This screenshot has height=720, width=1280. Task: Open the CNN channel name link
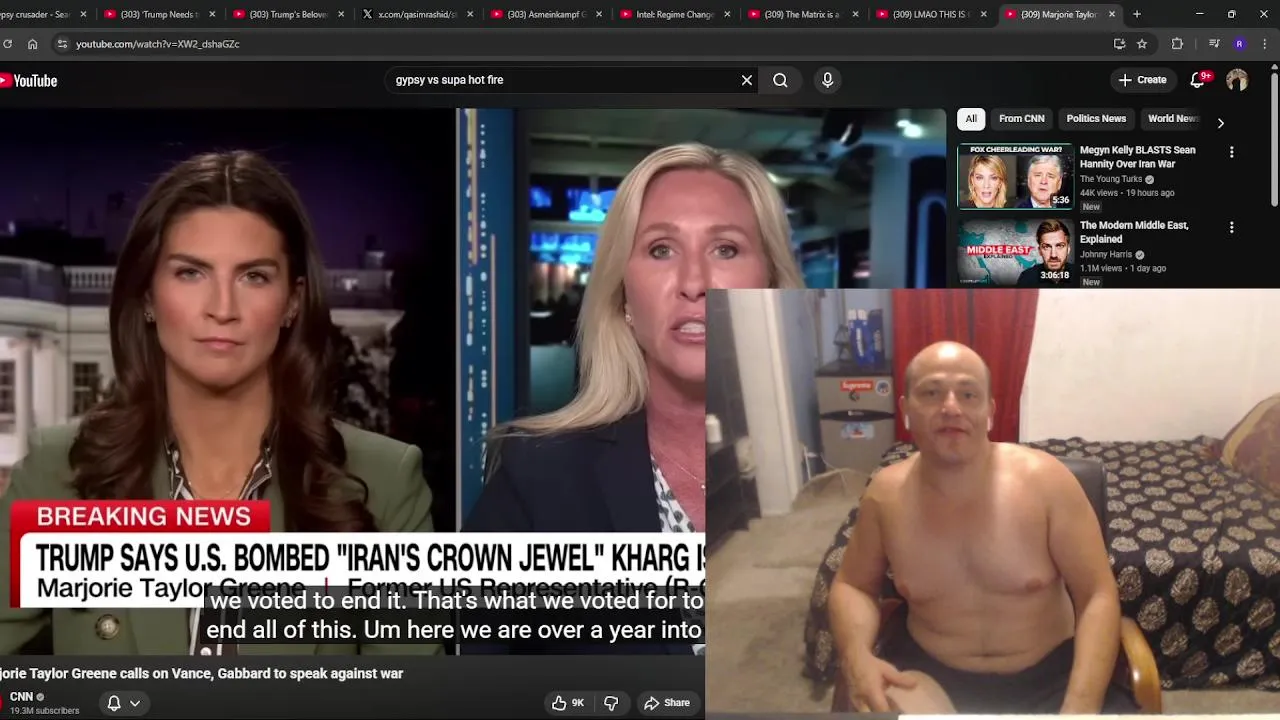pos(21,697)
